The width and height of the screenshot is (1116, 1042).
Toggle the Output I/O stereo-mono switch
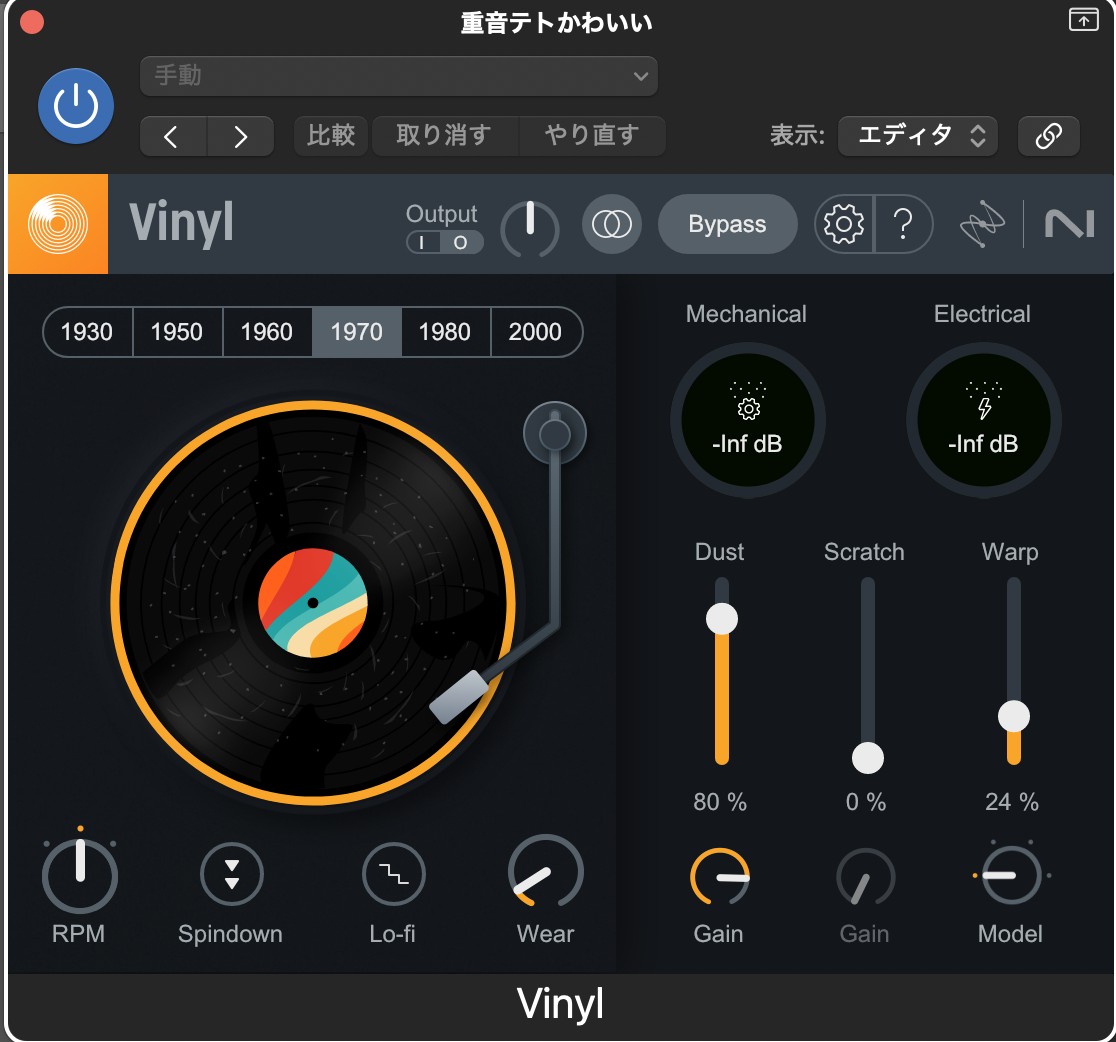pos(444,243)
